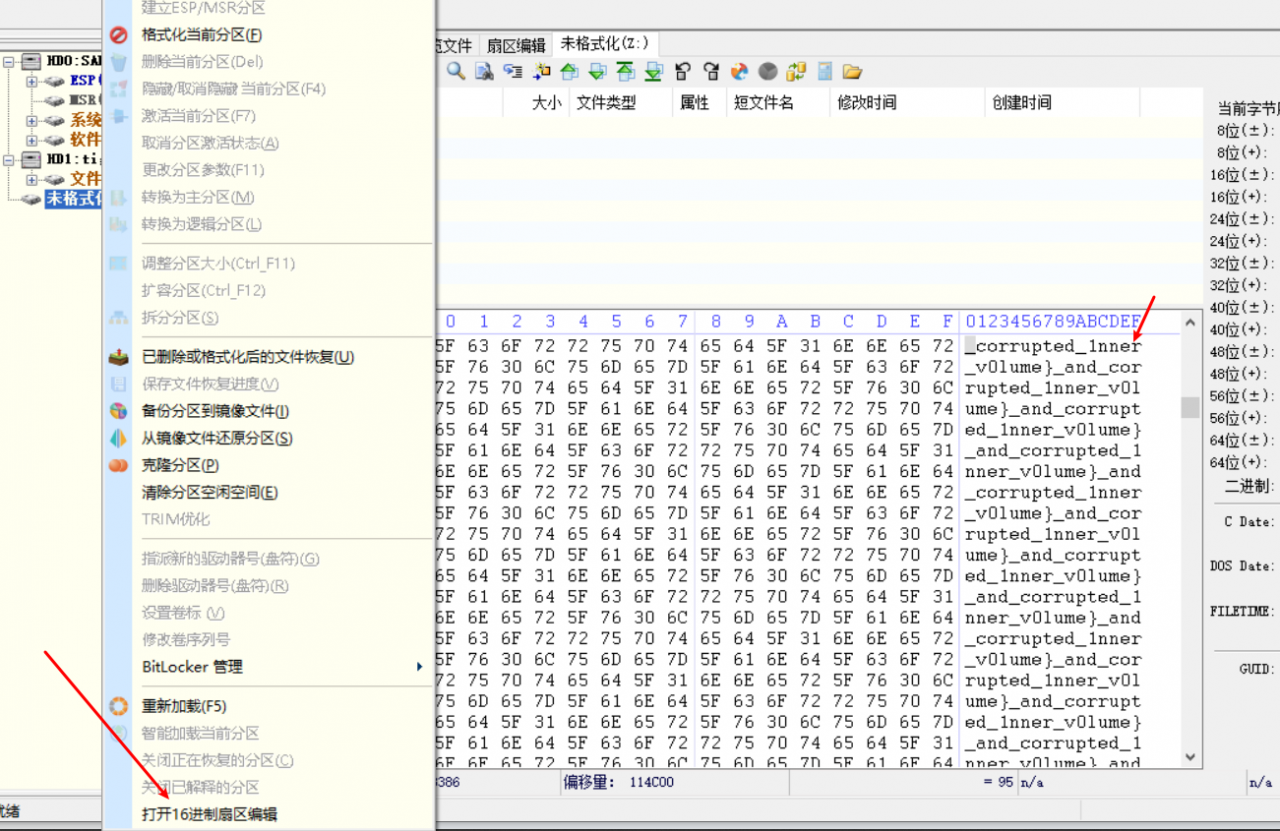Click the ASCII header row 0123456789ABCDEF

pos(1053,321)
